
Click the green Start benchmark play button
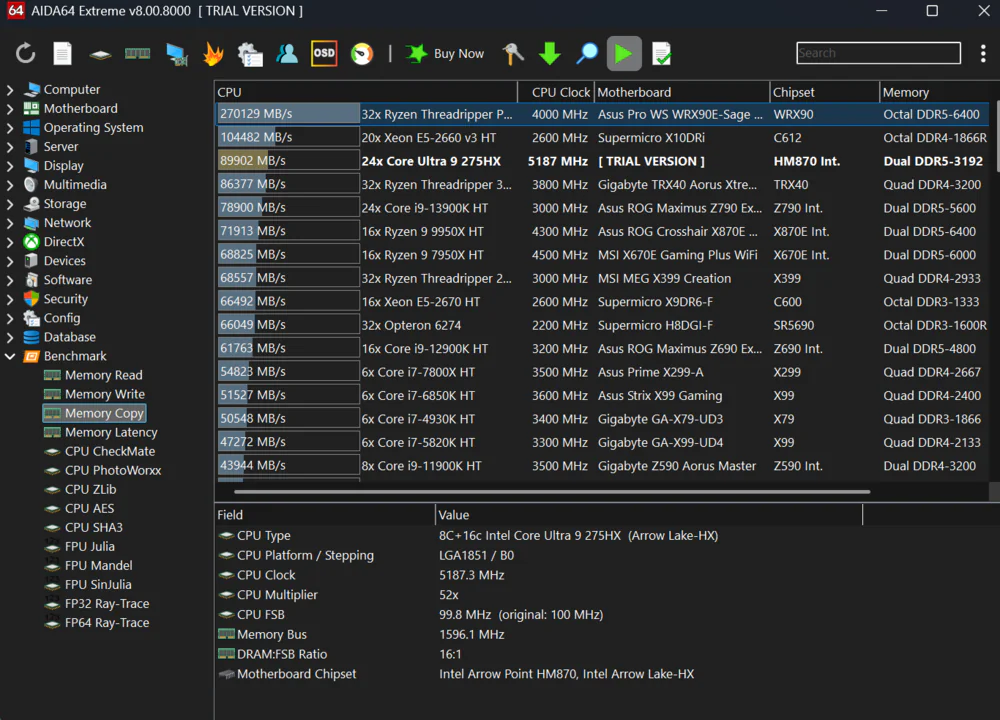624,54
